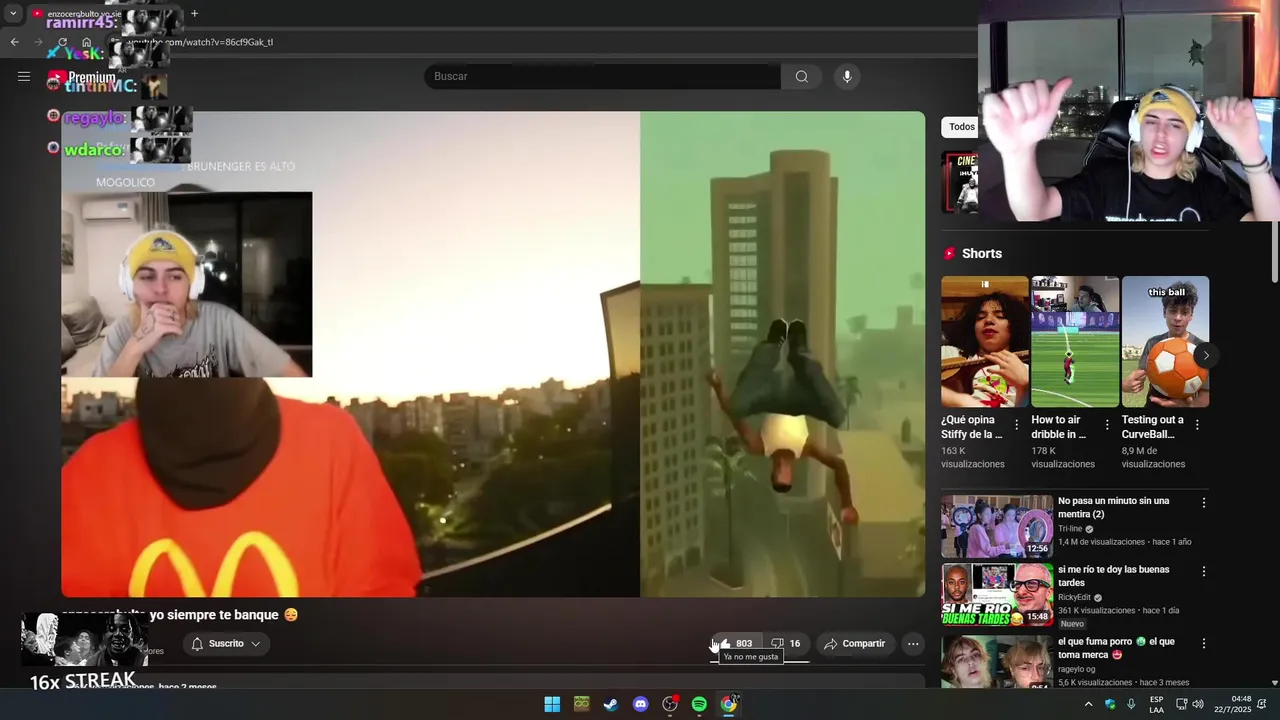The width and height of the screenshot is (1280, 720).
Task: Click the microphone tray icon
Action: pyautogui.click(x=1131, y=704)
